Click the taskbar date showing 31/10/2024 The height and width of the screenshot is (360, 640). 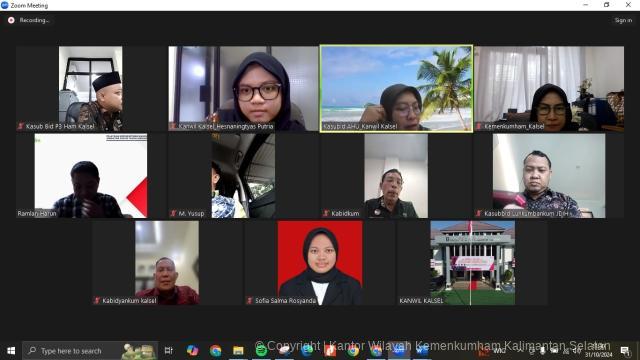point(598,355)
